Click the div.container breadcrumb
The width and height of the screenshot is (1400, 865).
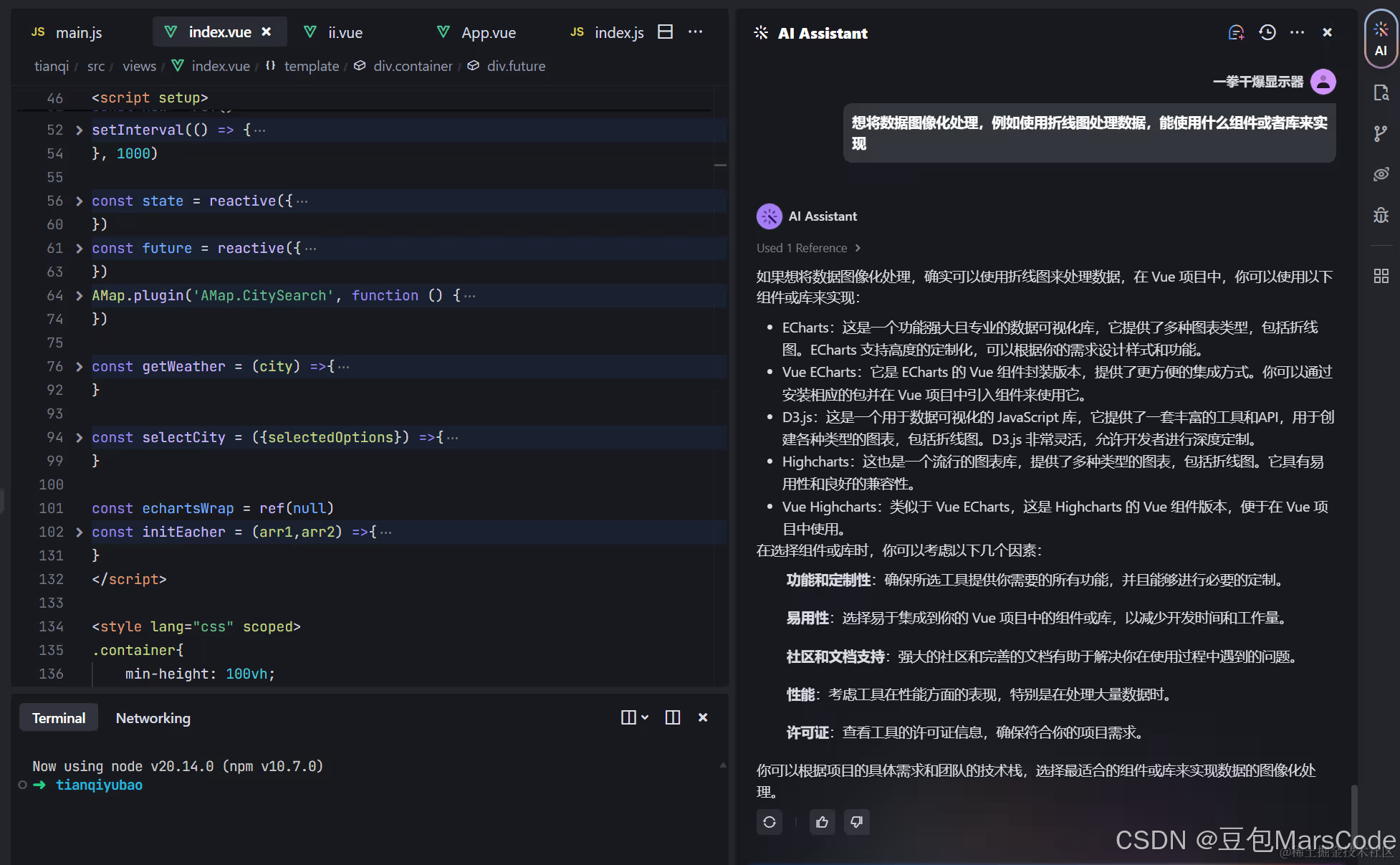[412, 66]
